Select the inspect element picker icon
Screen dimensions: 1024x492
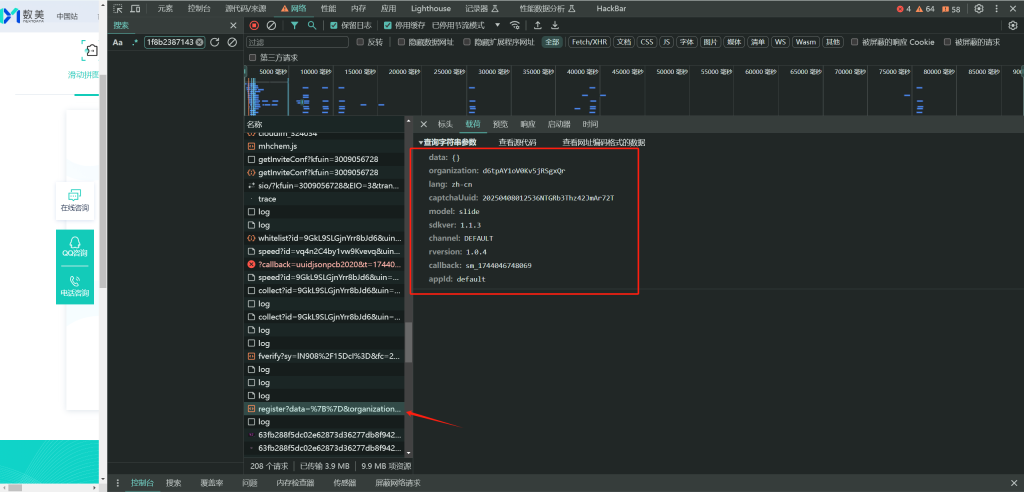pyautogui.click(x=118, y=8)
